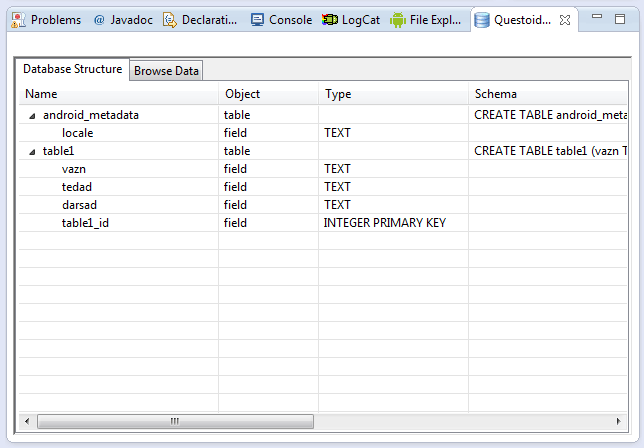Click the Type column header
Screen dimensions: 644x448
point(393,94)
